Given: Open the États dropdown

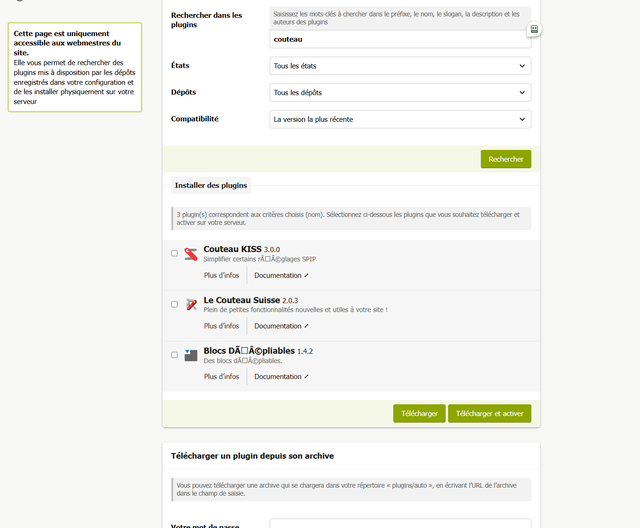Looking at the screenshot, I should tap(400, 66).
